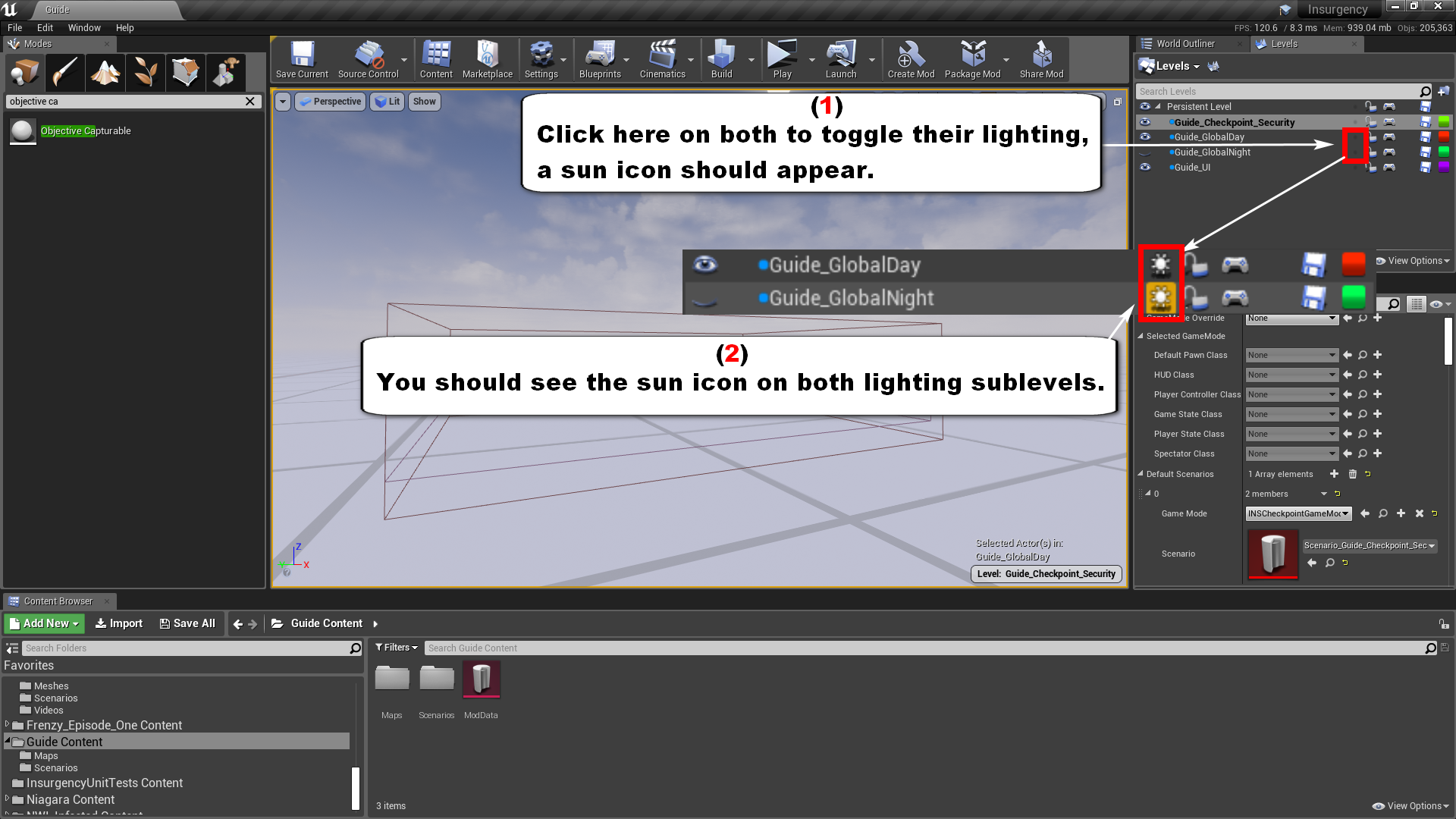Click the Save All button

click(187, 623)
